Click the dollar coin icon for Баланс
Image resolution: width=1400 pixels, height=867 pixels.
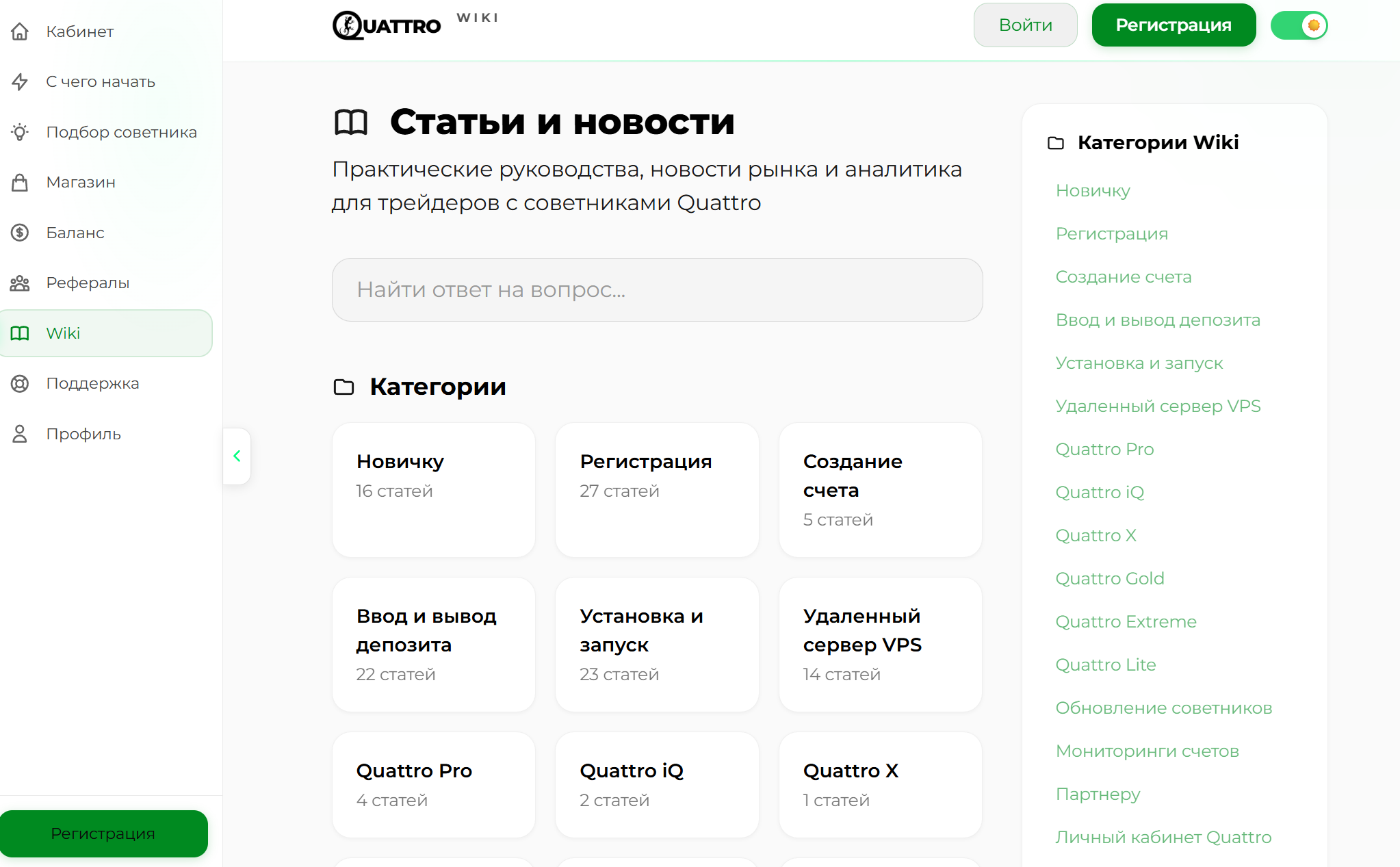coord(20,233)
